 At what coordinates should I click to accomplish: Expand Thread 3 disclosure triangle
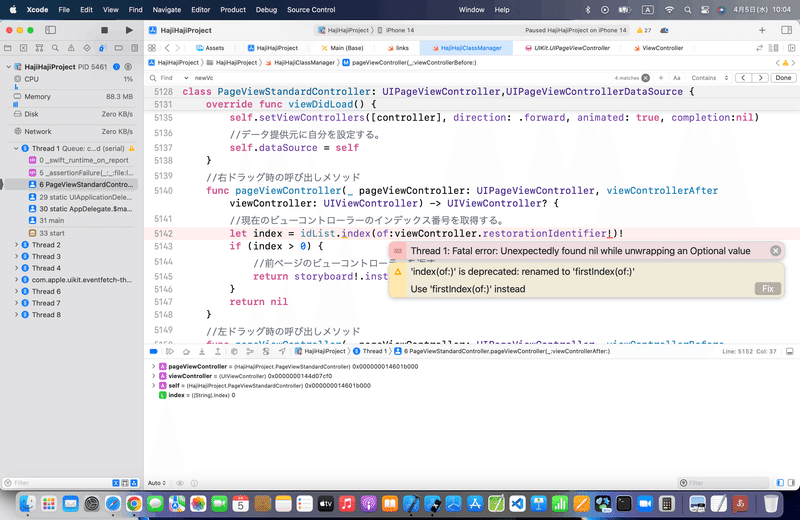point(16,257)
